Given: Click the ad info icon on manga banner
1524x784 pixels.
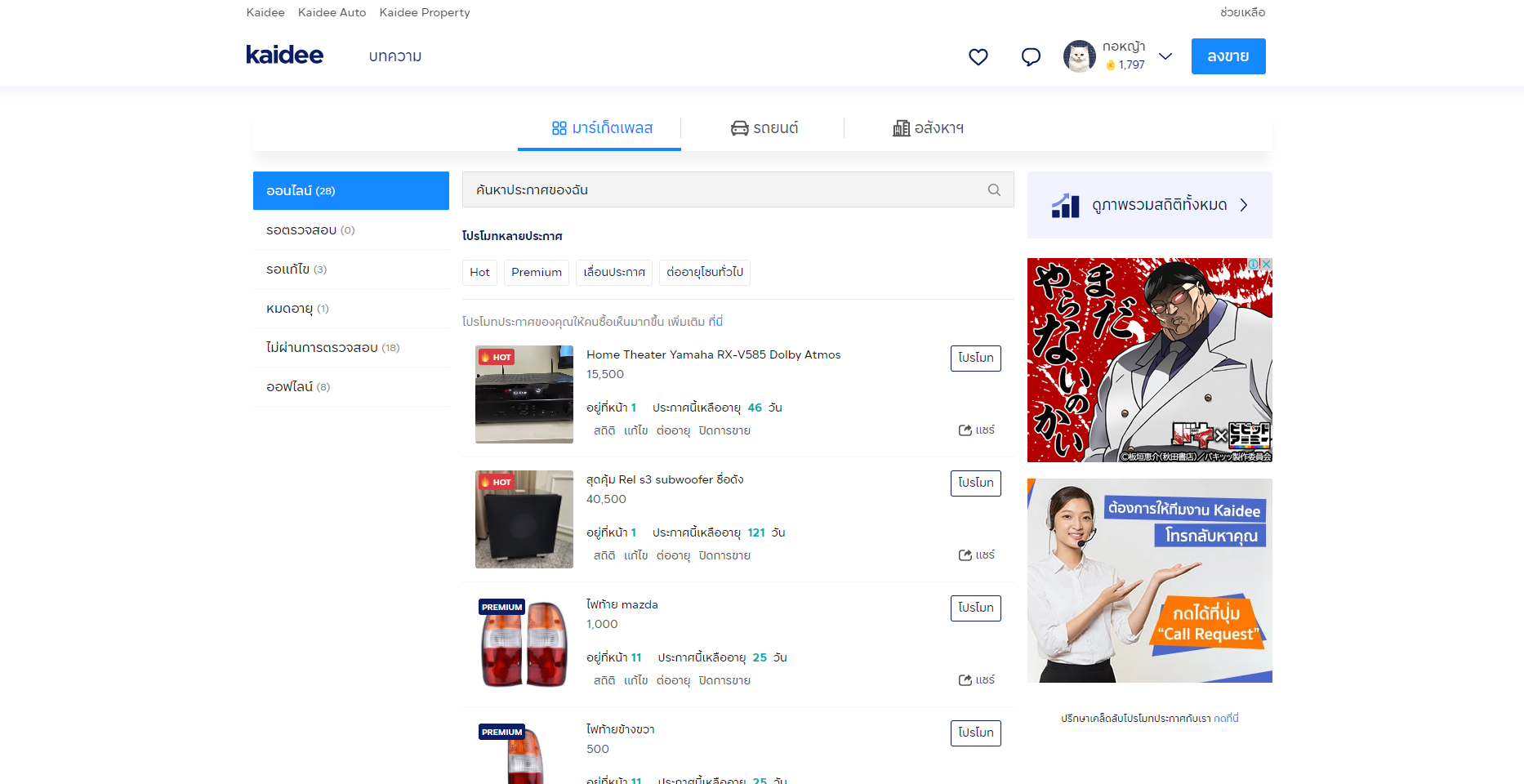Looking at the screenshot, I should [1254, 264].
